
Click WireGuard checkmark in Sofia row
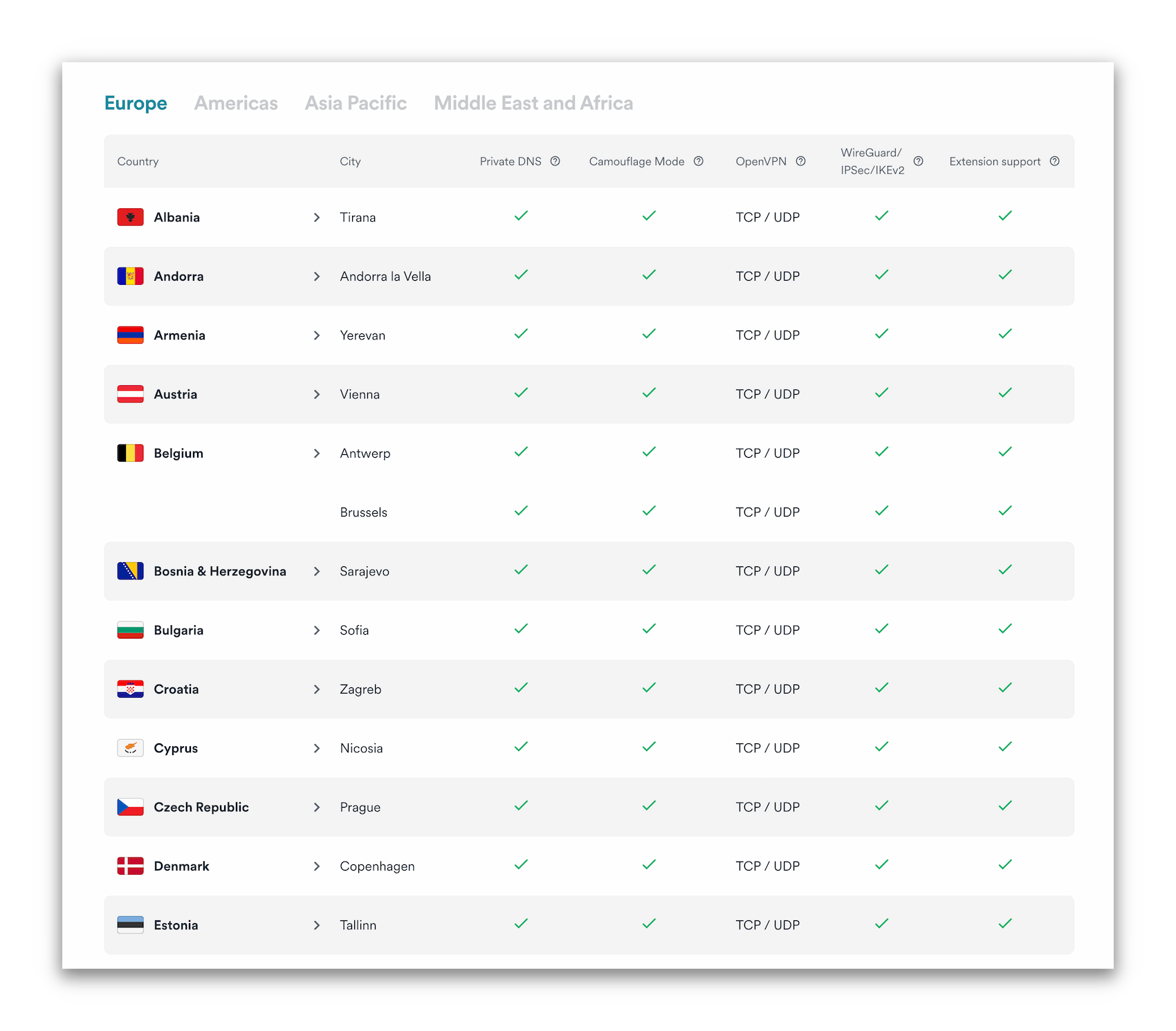click(881, 629)
